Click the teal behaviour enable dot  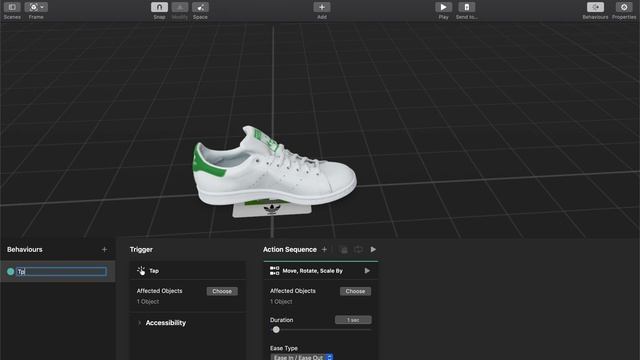11,271
